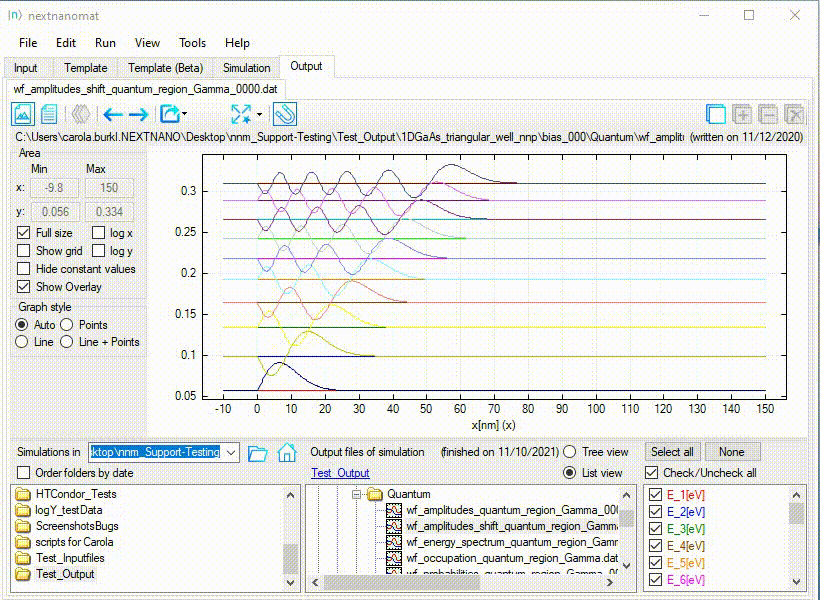Collapse the Quantum folder tree node
Viewport: 820px width, 600px height.
(x=356, y=494)
